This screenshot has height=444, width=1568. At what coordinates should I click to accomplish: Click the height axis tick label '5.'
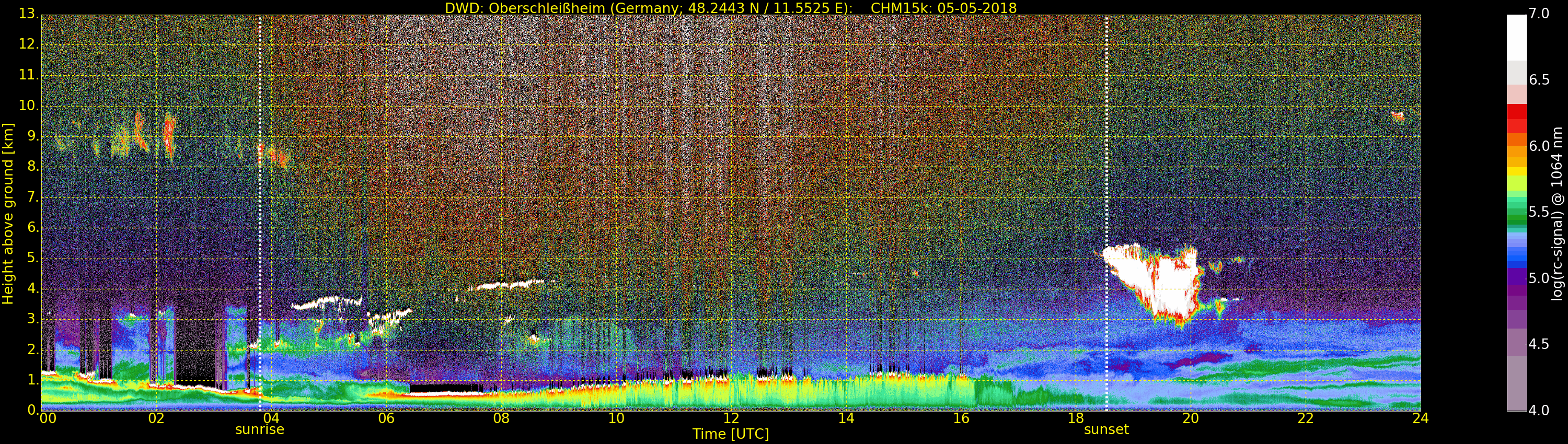(x=33, y=258)
